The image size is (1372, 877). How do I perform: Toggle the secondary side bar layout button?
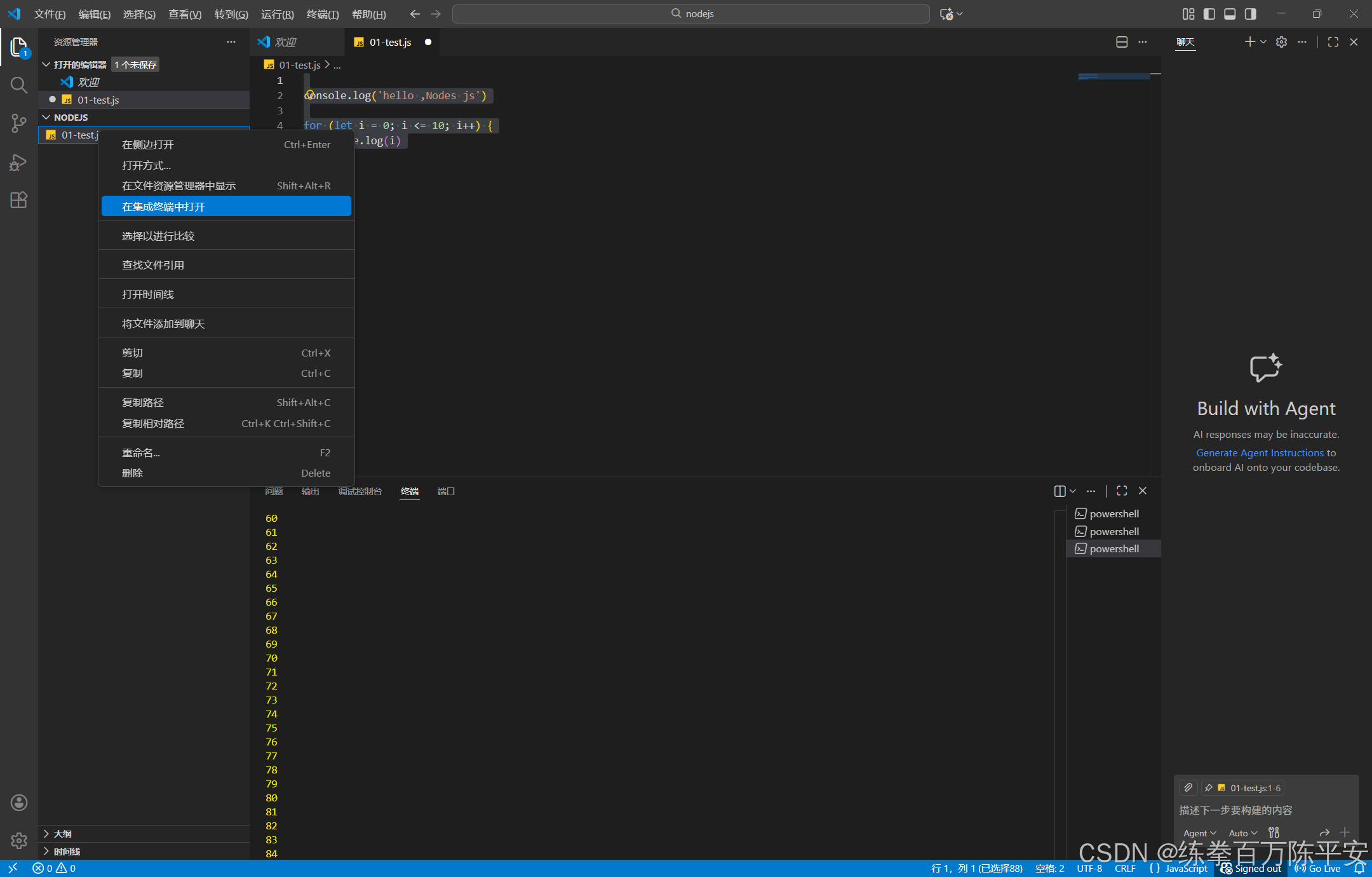[x=1250, y=14]
